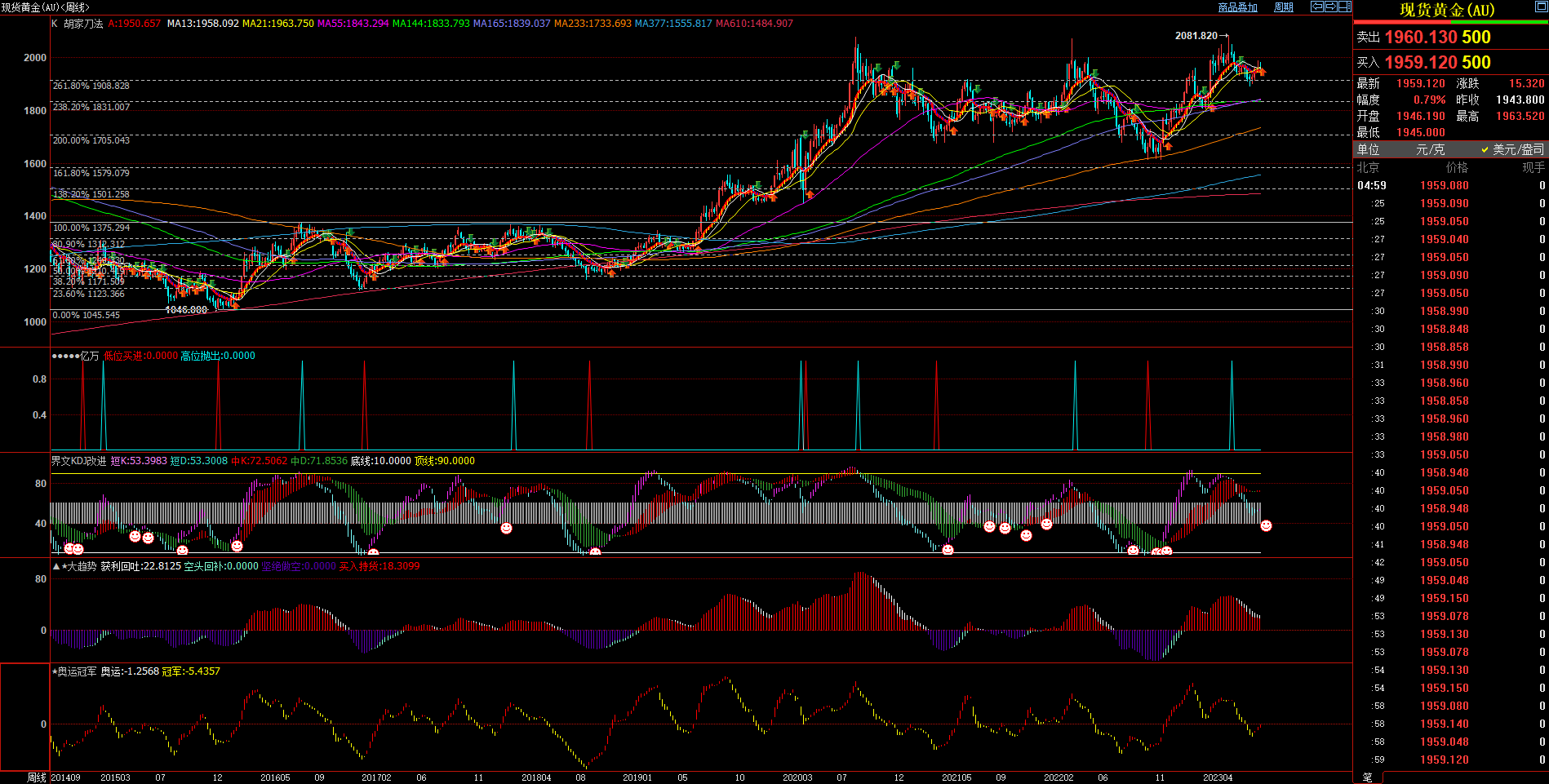This screenshot has width=1549, height=784.
Task: Click the triangle icon beside 大趋势 indicator
Action: (x=56, y=566)
